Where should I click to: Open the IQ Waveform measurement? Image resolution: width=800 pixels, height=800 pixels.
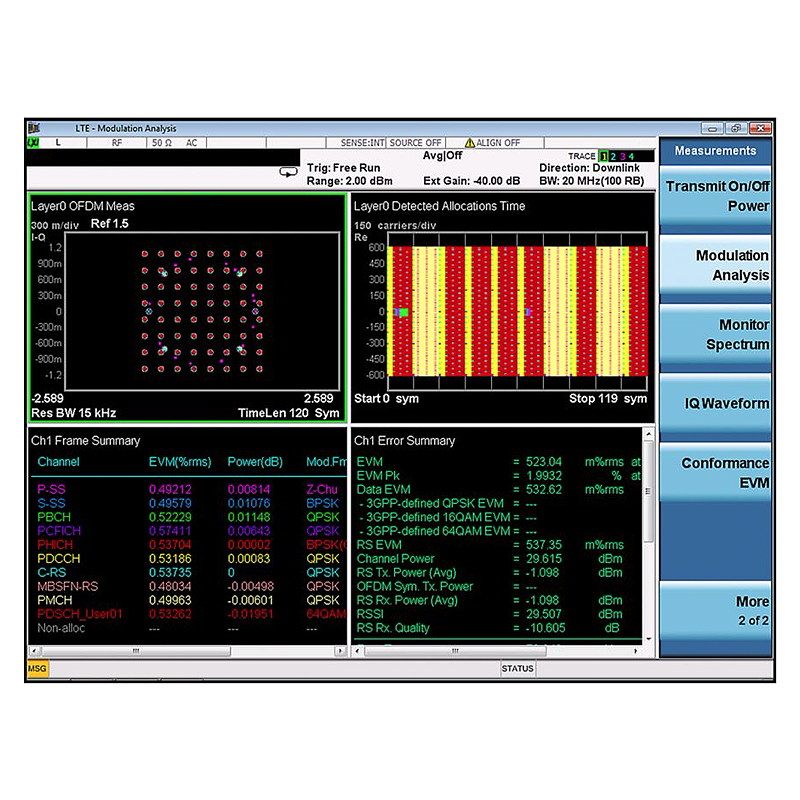(x=715, y=404)
